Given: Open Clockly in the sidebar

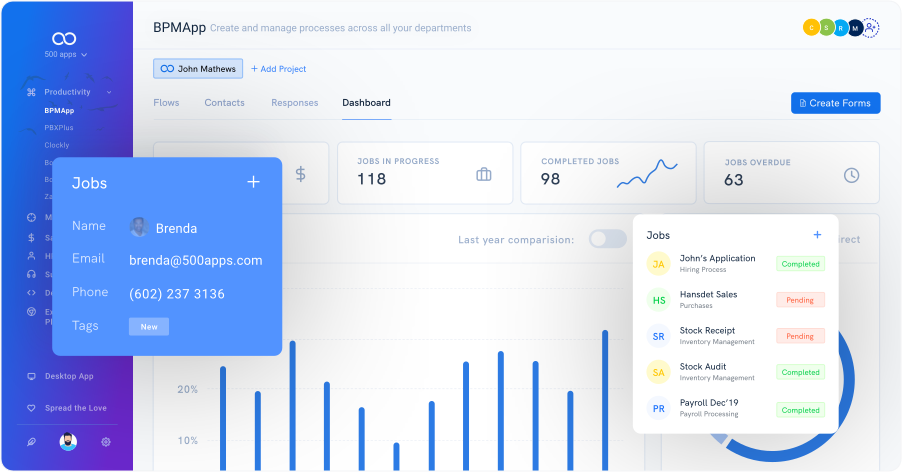Looking at the screenshot, I should coord(56,145).
